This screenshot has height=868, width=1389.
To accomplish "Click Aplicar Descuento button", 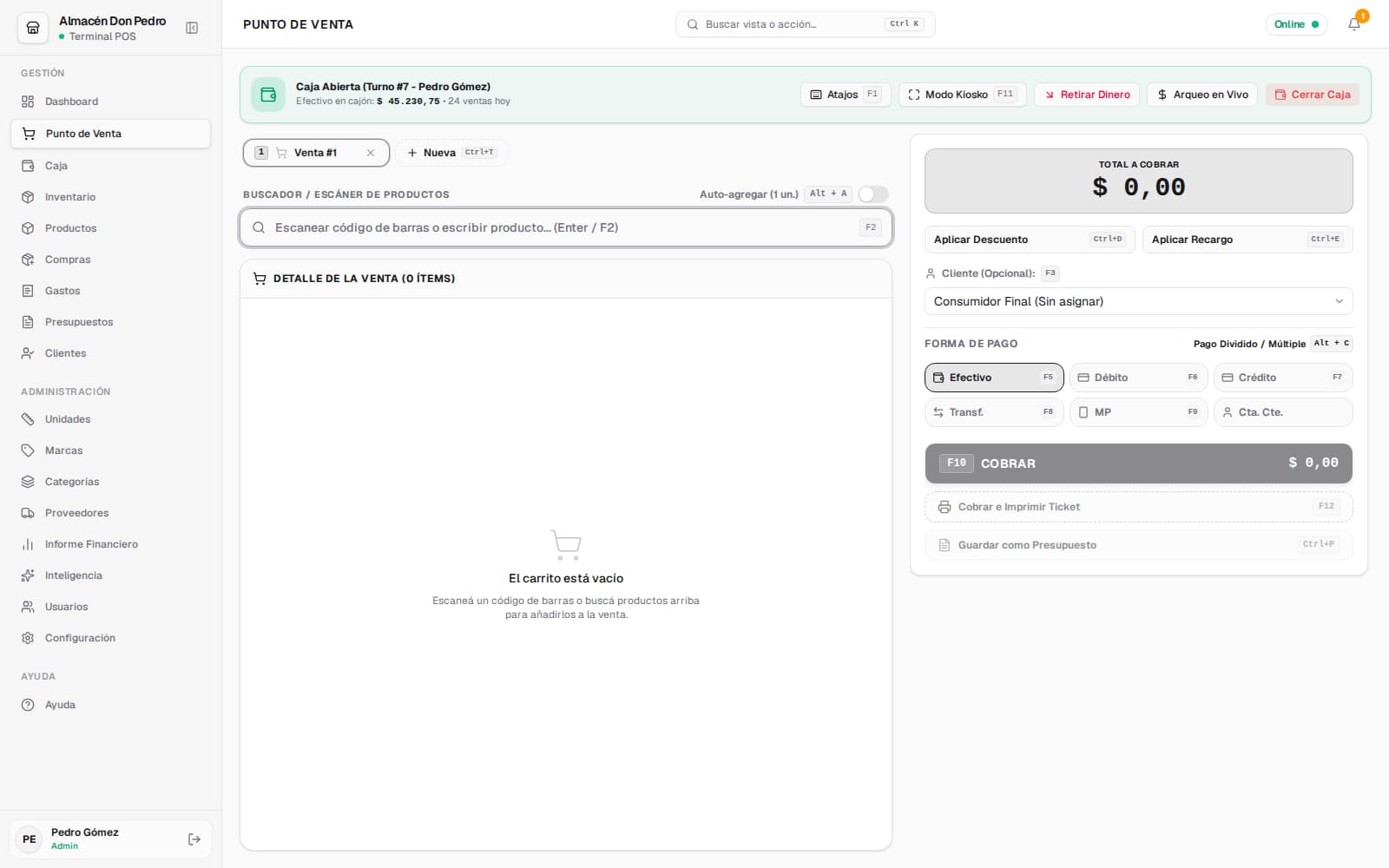I will [x=1030, y=240].
